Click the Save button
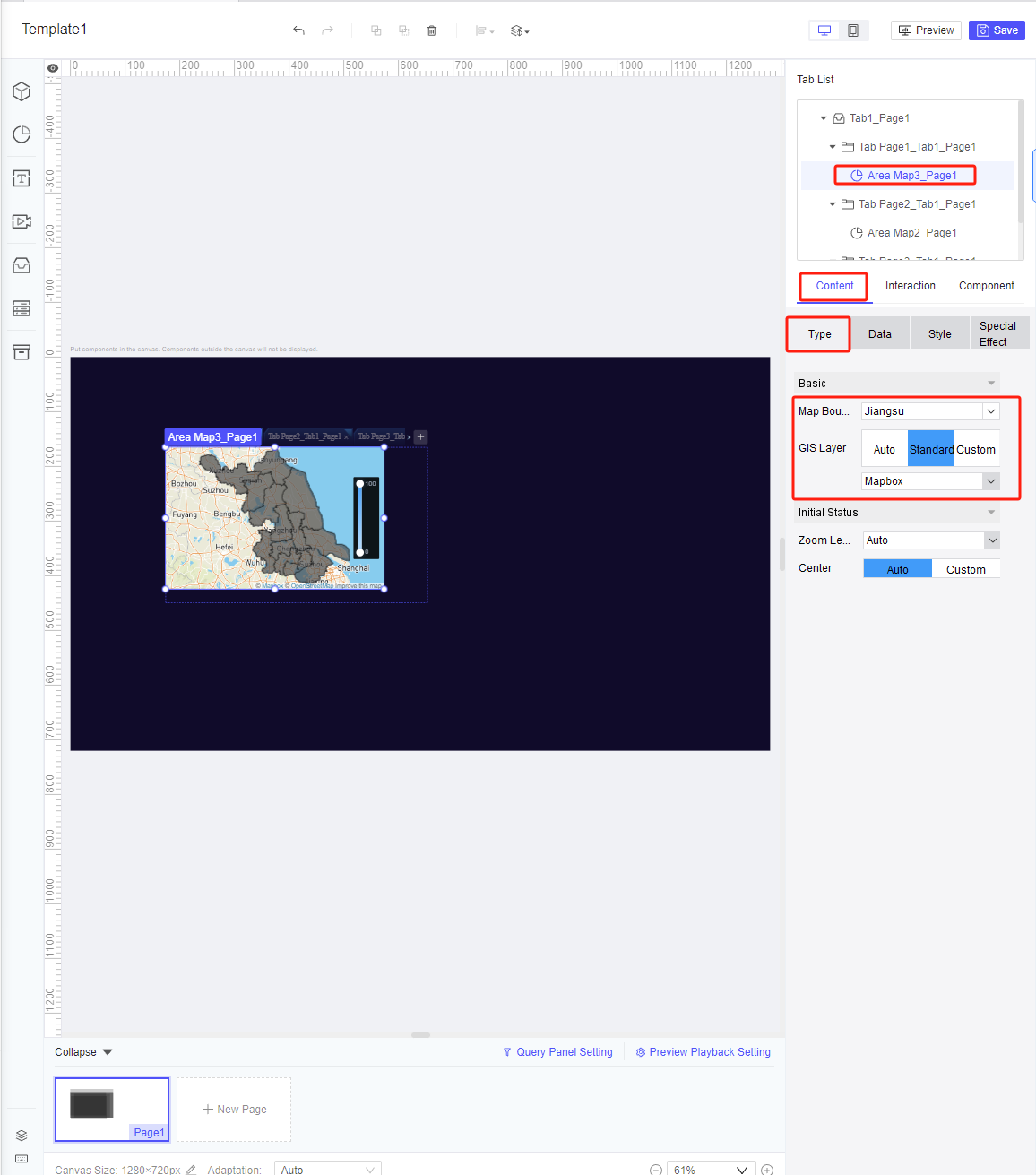Image resolution: width=1036 pixels, height=1175 pixels. click(997, 30)
